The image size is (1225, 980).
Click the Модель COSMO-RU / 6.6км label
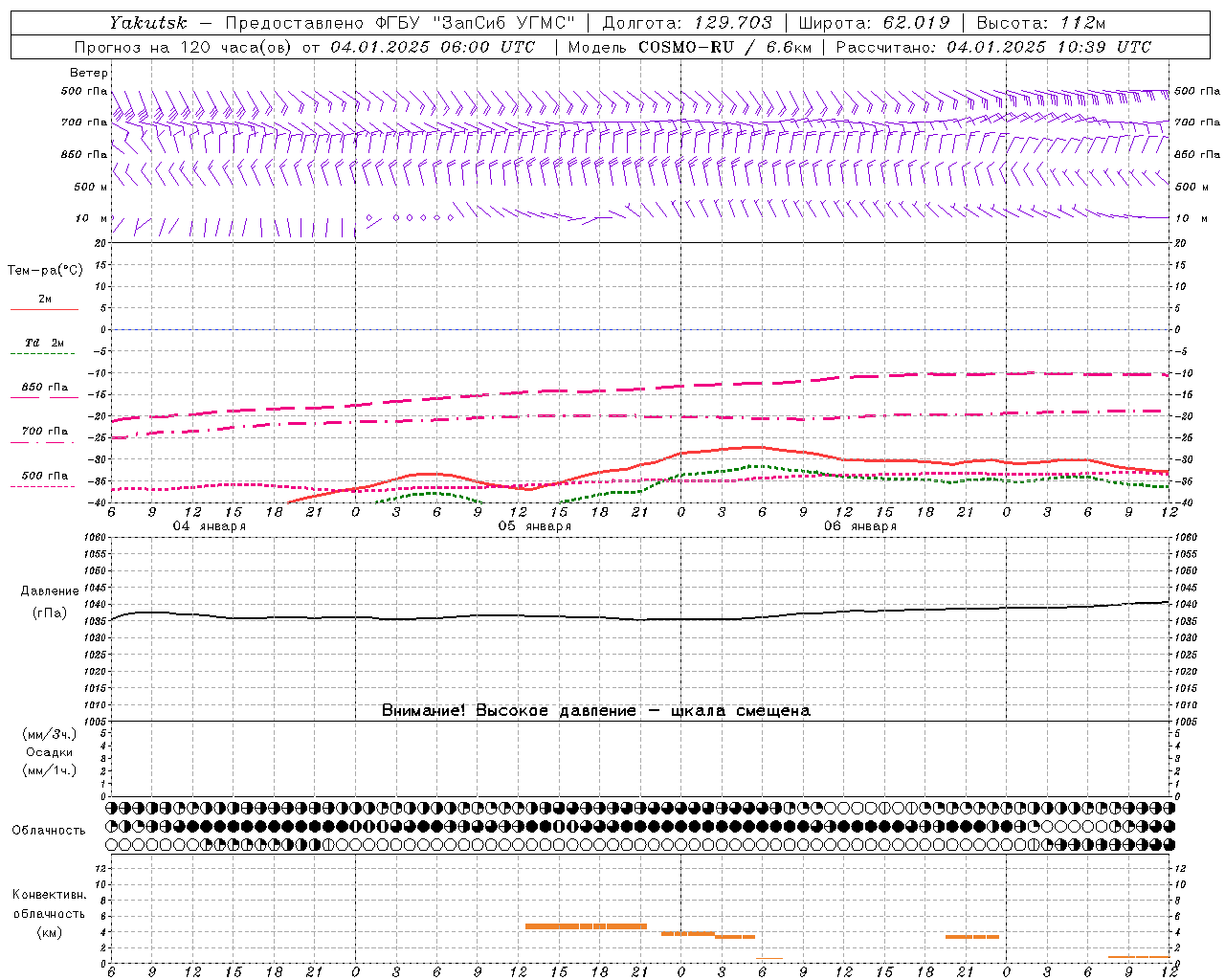click(689, 47)
